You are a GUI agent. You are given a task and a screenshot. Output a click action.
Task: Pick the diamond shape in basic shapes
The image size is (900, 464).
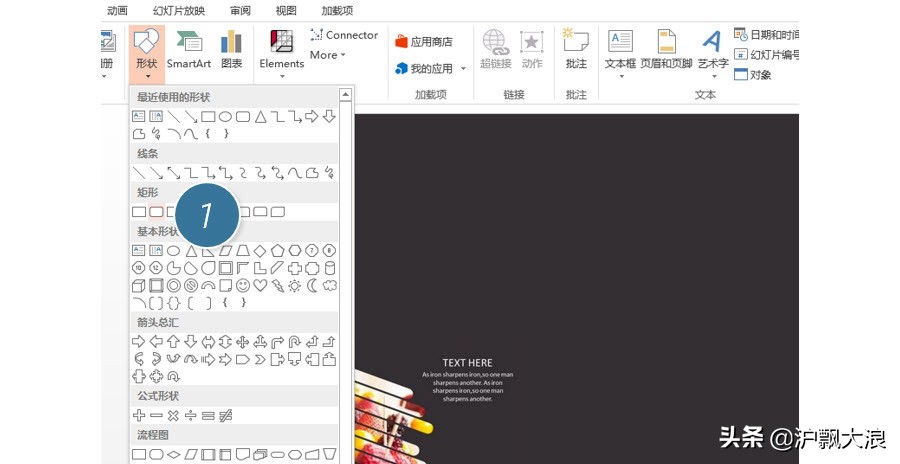pos(260,251)
